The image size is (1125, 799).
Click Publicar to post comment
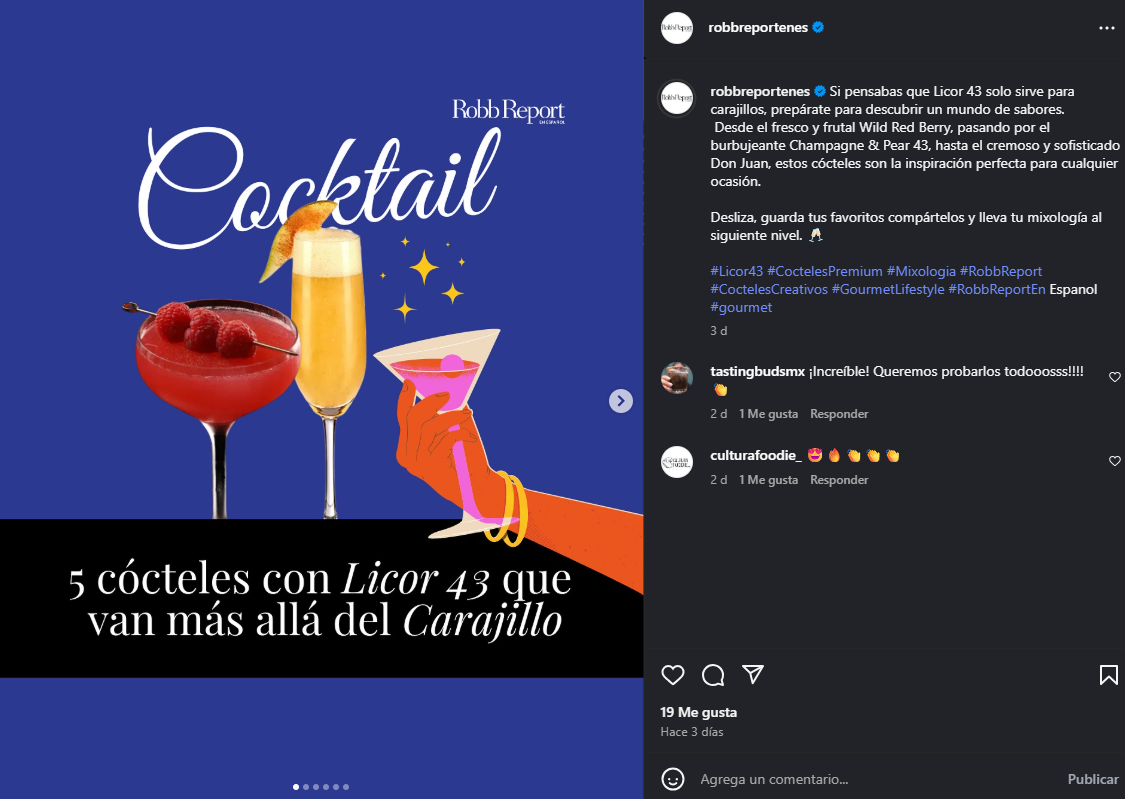[x=1092, y=779]
